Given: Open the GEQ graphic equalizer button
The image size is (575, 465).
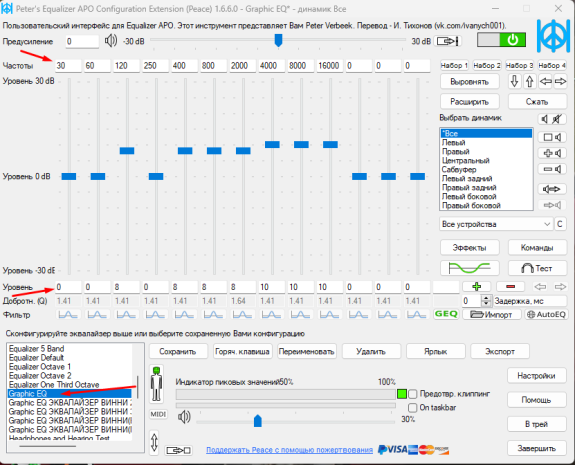Looking at the screenshot, I should point(446,314).
